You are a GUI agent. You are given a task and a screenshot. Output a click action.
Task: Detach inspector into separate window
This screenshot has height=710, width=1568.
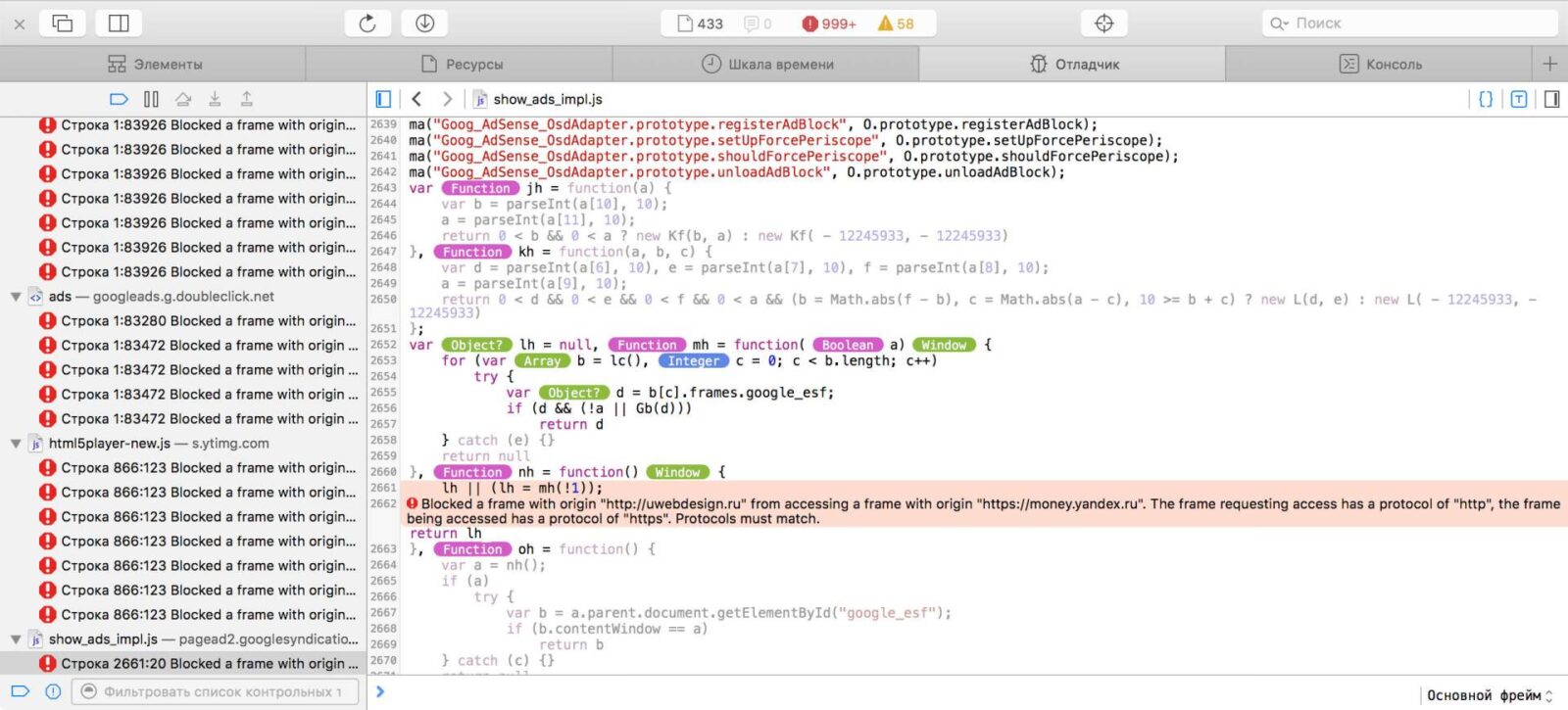pos(62,24)
